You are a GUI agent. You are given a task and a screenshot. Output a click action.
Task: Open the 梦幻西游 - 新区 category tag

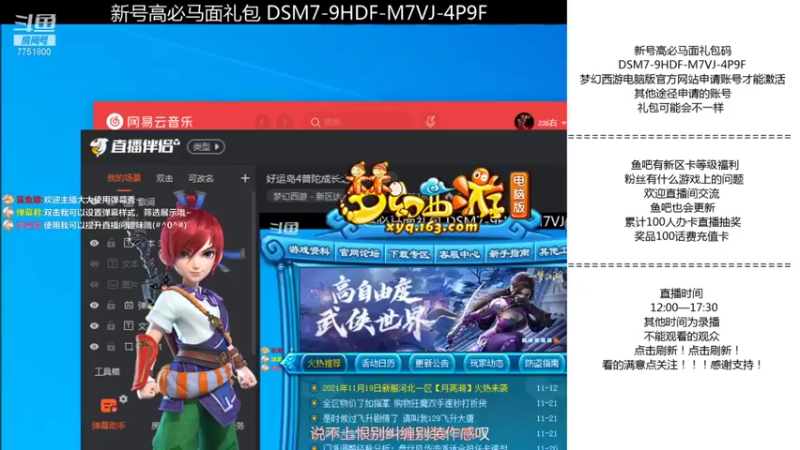pyautogui.click(x=306, y=196)
